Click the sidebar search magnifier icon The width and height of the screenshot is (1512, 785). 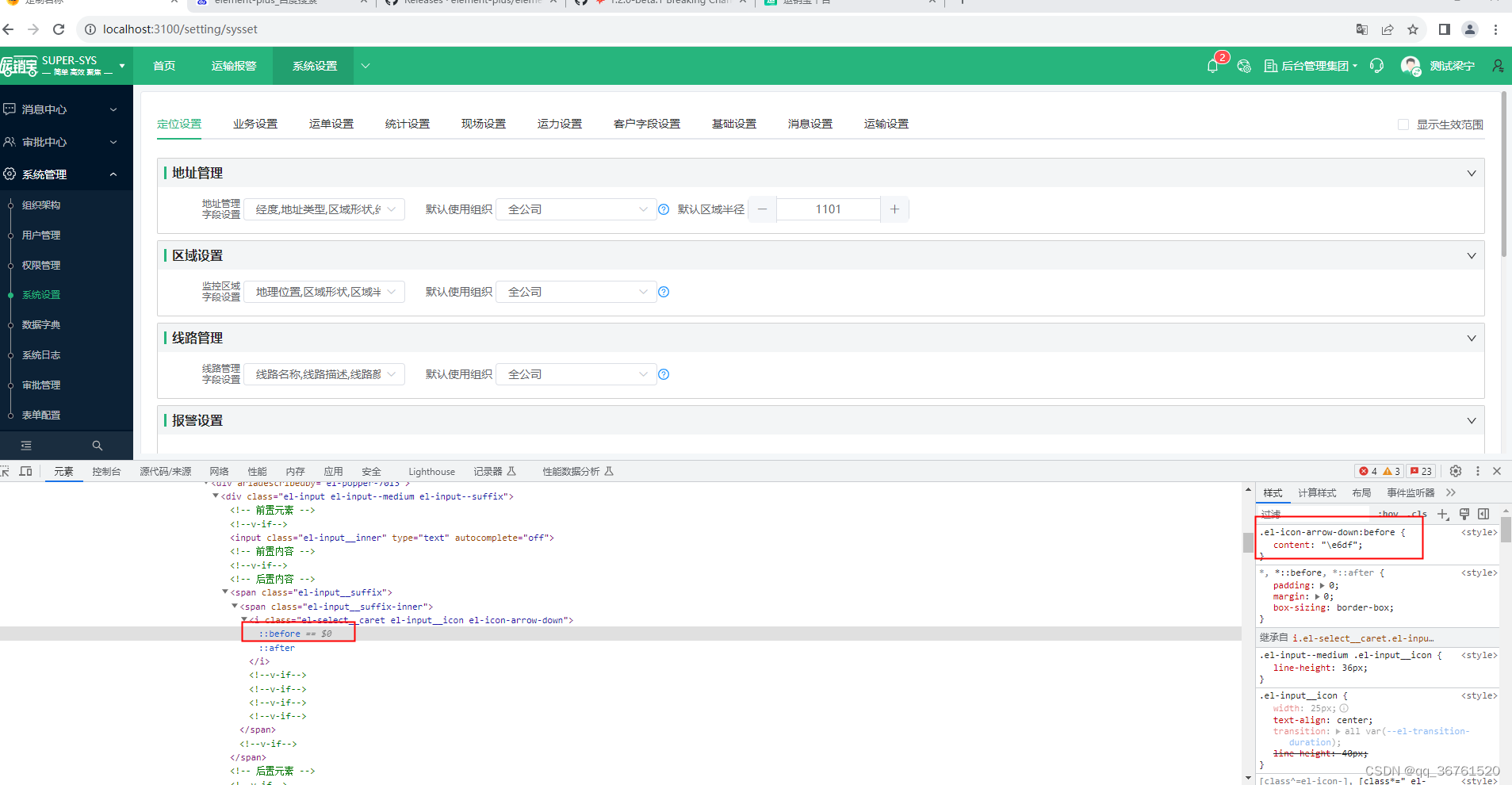(x=97, y=446)
